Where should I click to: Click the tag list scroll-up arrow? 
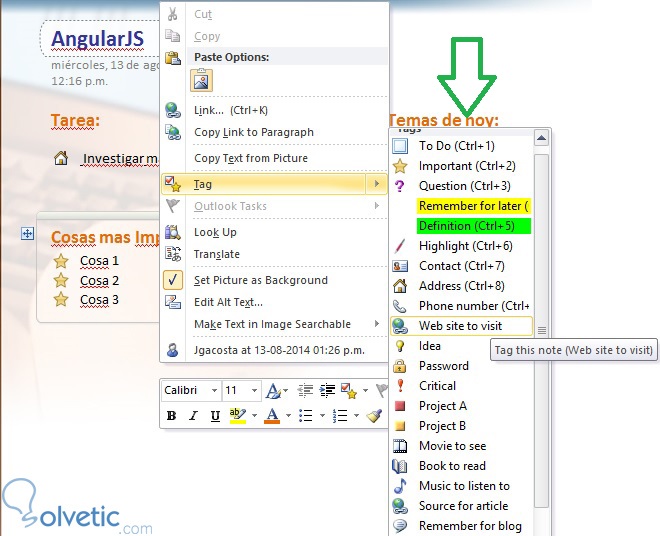pyautogui.click(x=541, y=138)
